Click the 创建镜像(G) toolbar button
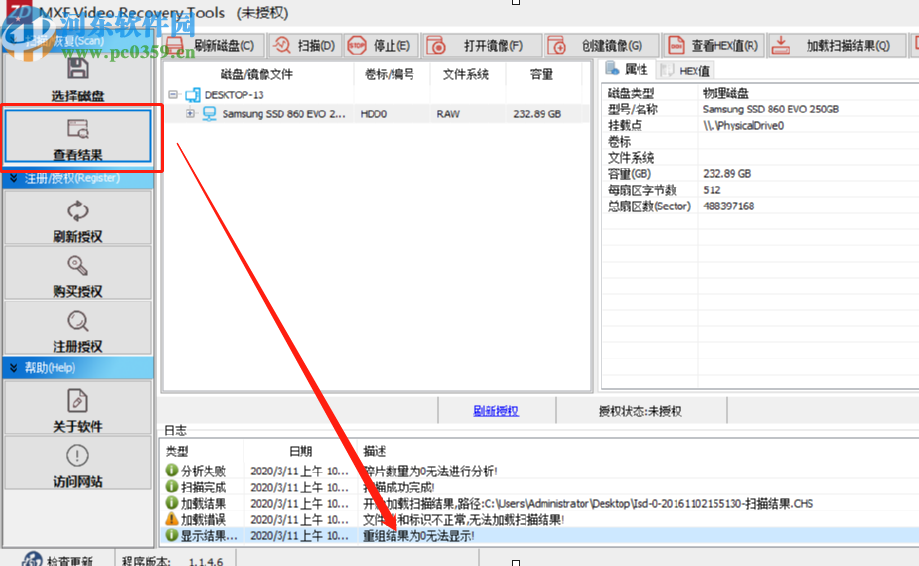This screenshot has height=566, width=919. [x=601, y=46]
